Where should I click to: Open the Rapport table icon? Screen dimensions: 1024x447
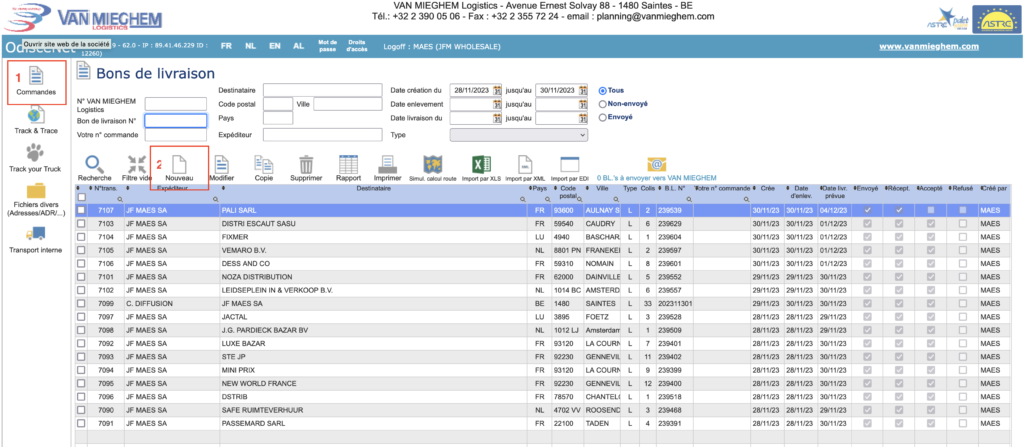coord(349,165)
